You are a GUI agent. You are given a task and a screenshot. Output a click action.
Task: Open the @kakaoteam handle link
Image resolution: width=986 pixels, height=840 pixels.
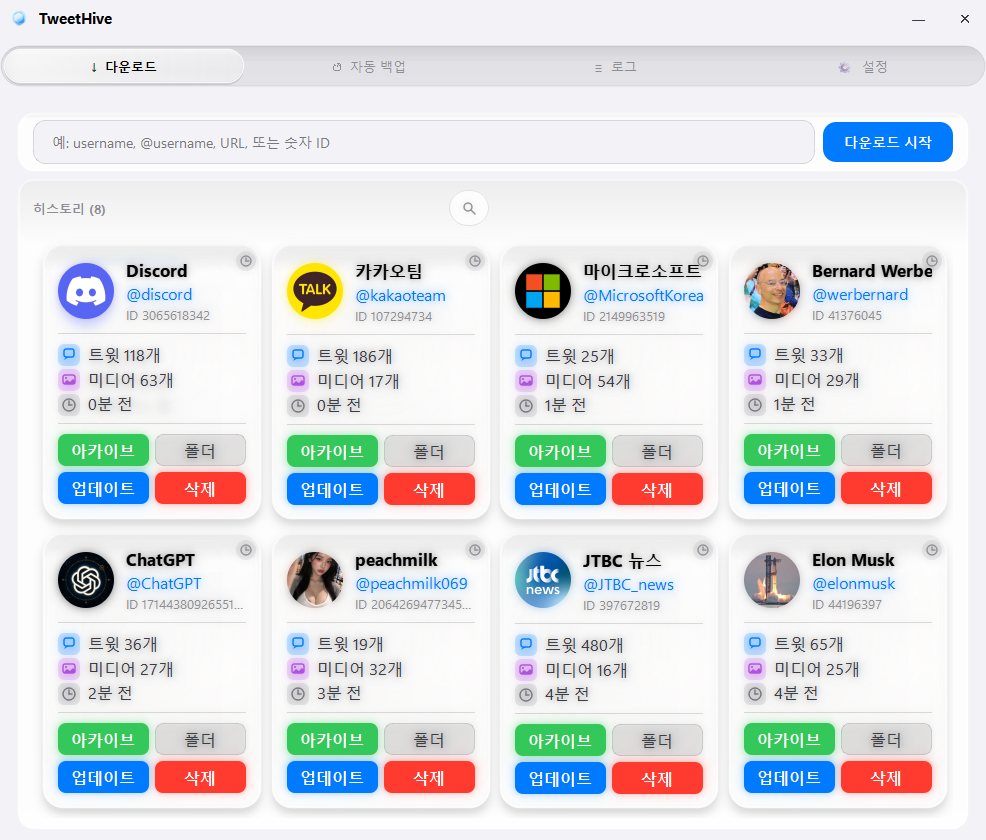(x=400, y=296)
